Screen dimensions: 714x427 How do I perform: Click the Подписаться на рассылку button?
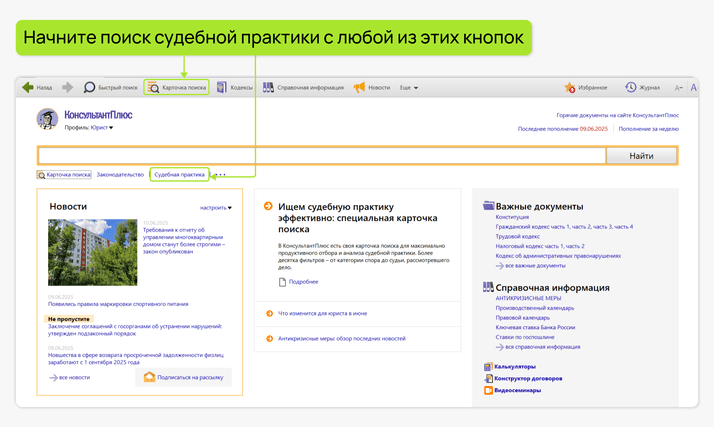click(x=184, y=377)
